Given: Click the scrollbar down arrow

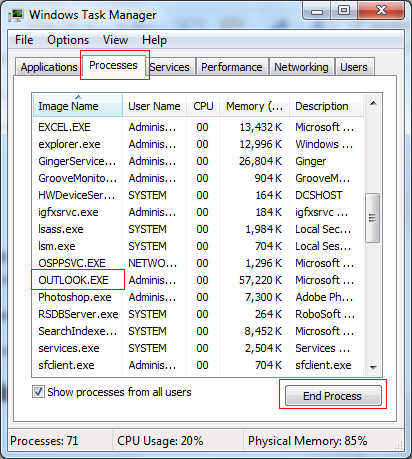Looking at the screenshot, I should 373,367.
